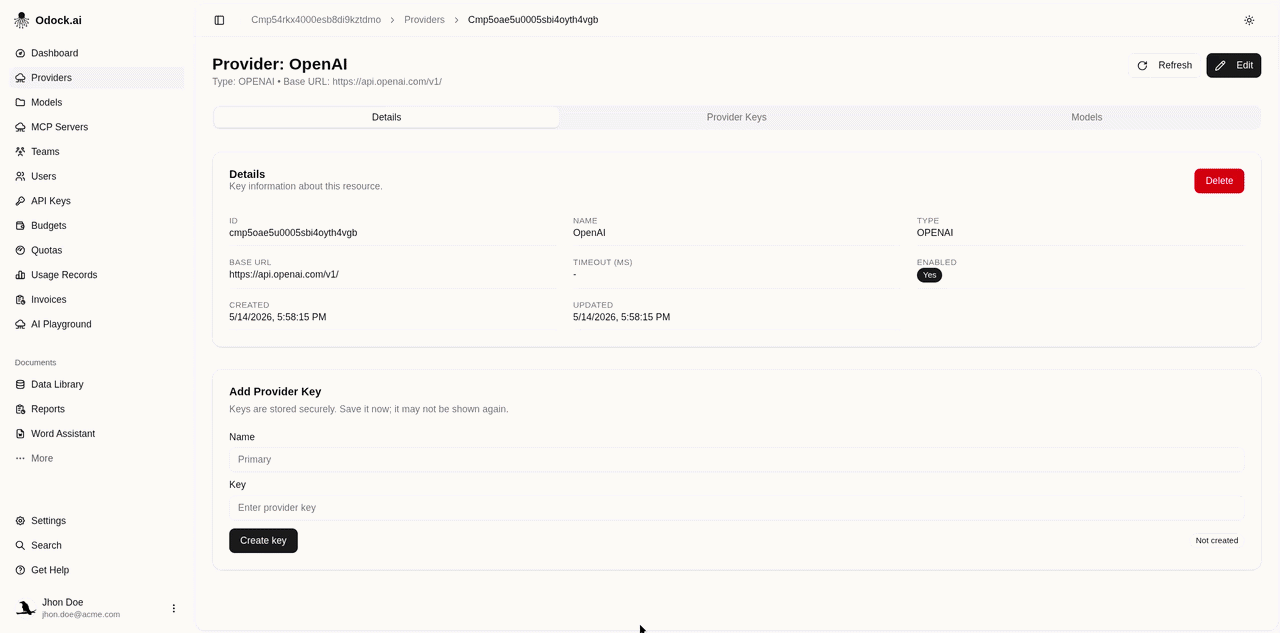The width and height of the screenshot is (1280, 633).
Task: Open Usage Records in the sidebar
Action: pyautogui.click(x=97, y=275)
